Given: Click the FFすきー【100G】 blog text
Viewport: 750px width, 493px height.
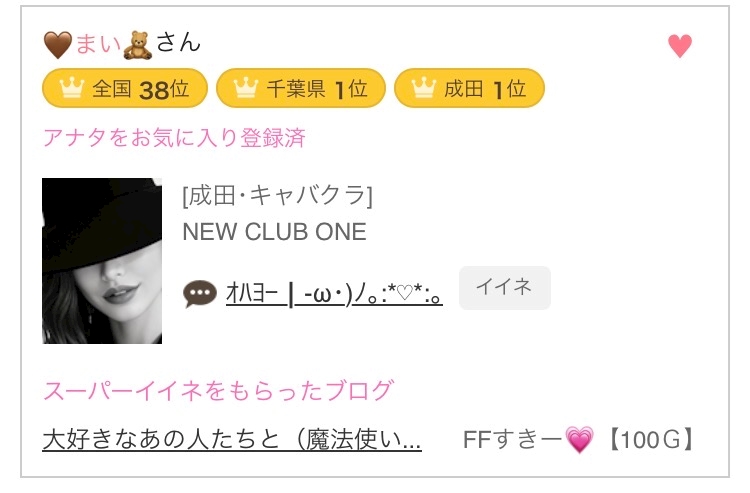Looking at the screenshot, I should (x=579, y=439).
